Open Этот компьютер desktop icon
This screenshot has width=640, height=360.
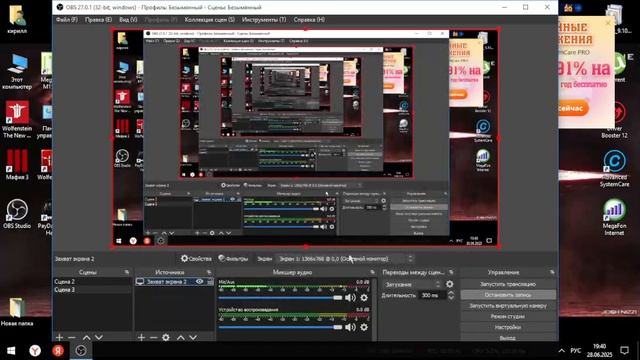17,71
